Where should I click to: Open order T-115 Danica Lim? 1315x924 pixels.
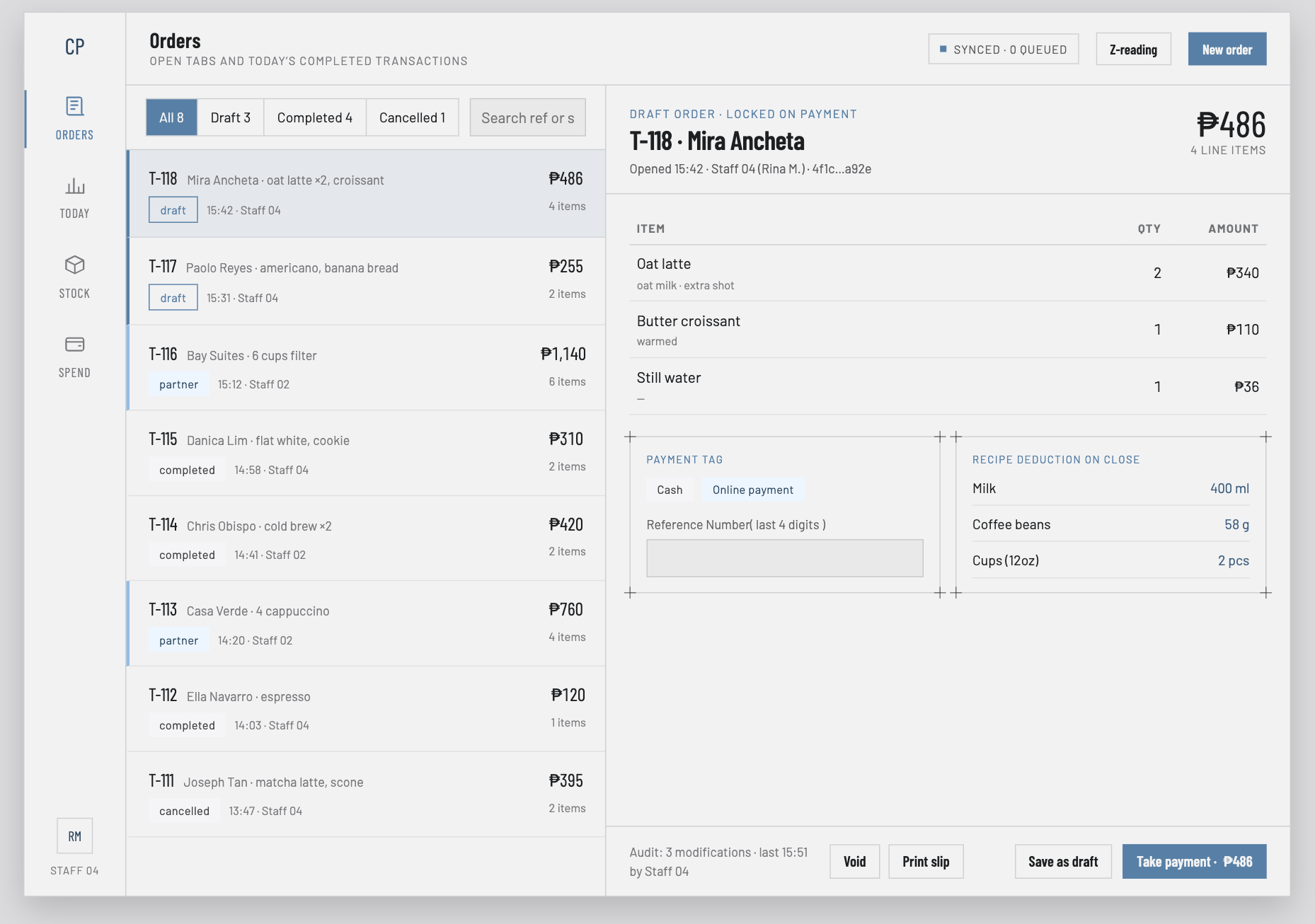(367, 454)
